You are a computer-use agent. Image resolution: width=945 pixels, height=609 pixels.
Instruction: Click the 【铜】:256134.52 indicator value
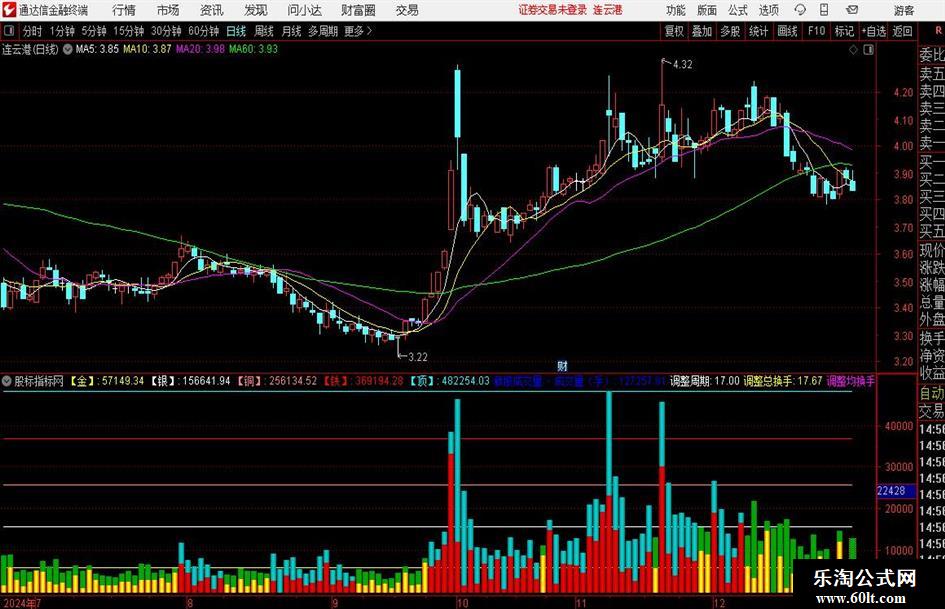click(x=276, y=381)
